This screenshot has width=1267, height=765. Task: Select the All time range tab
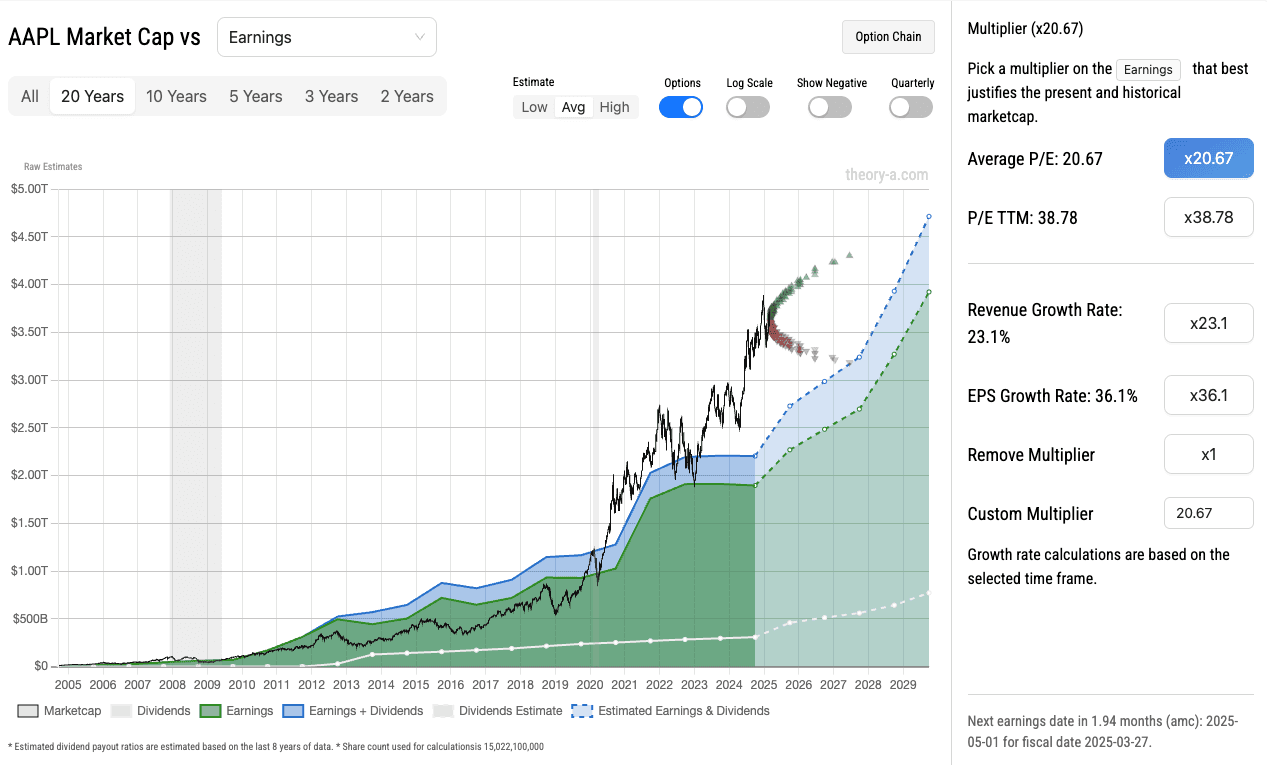coord(30,96)
